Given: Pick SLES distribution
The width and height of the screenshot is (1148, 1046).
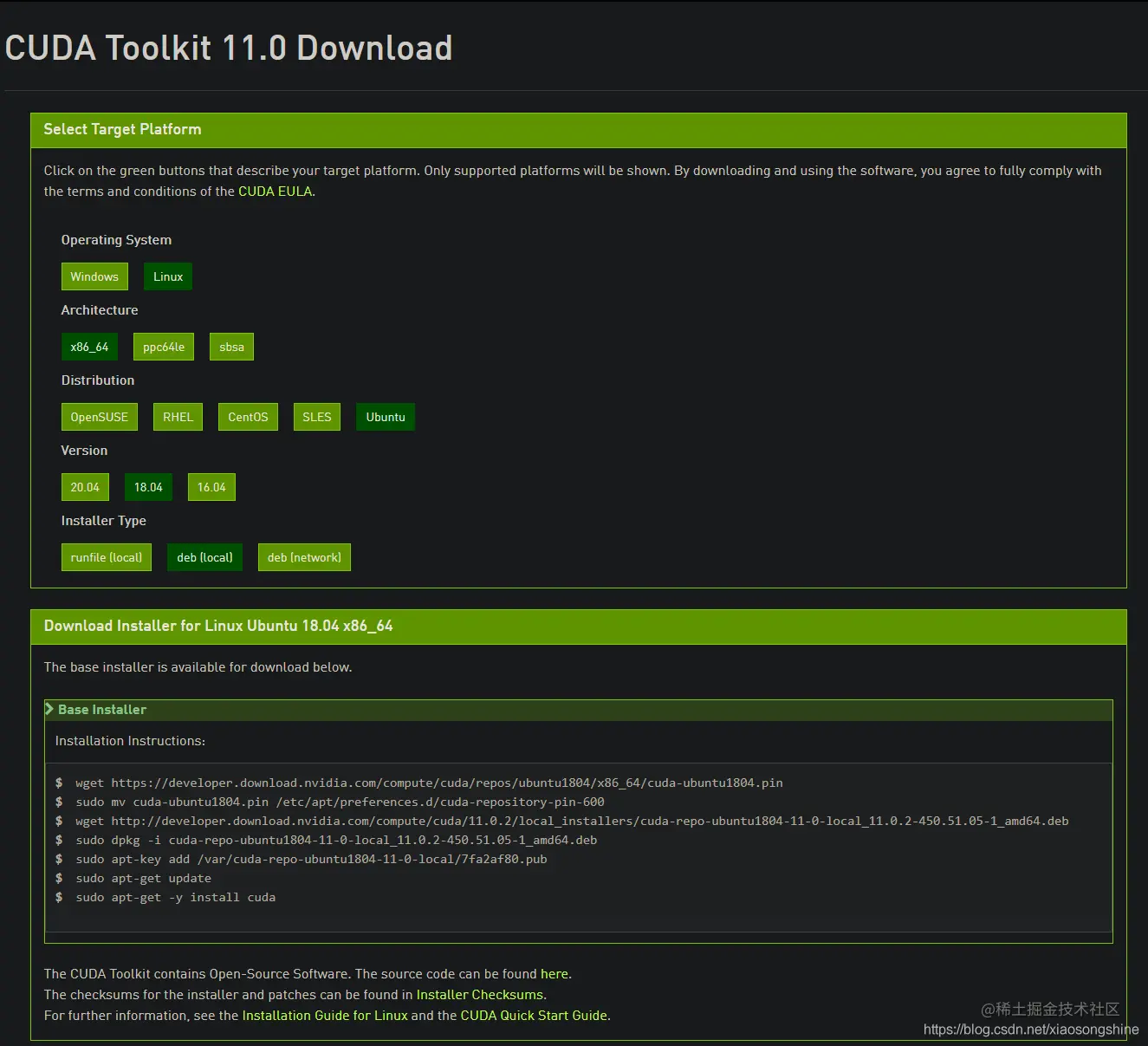Looking at the screenshot, I should tap(317, 417).
